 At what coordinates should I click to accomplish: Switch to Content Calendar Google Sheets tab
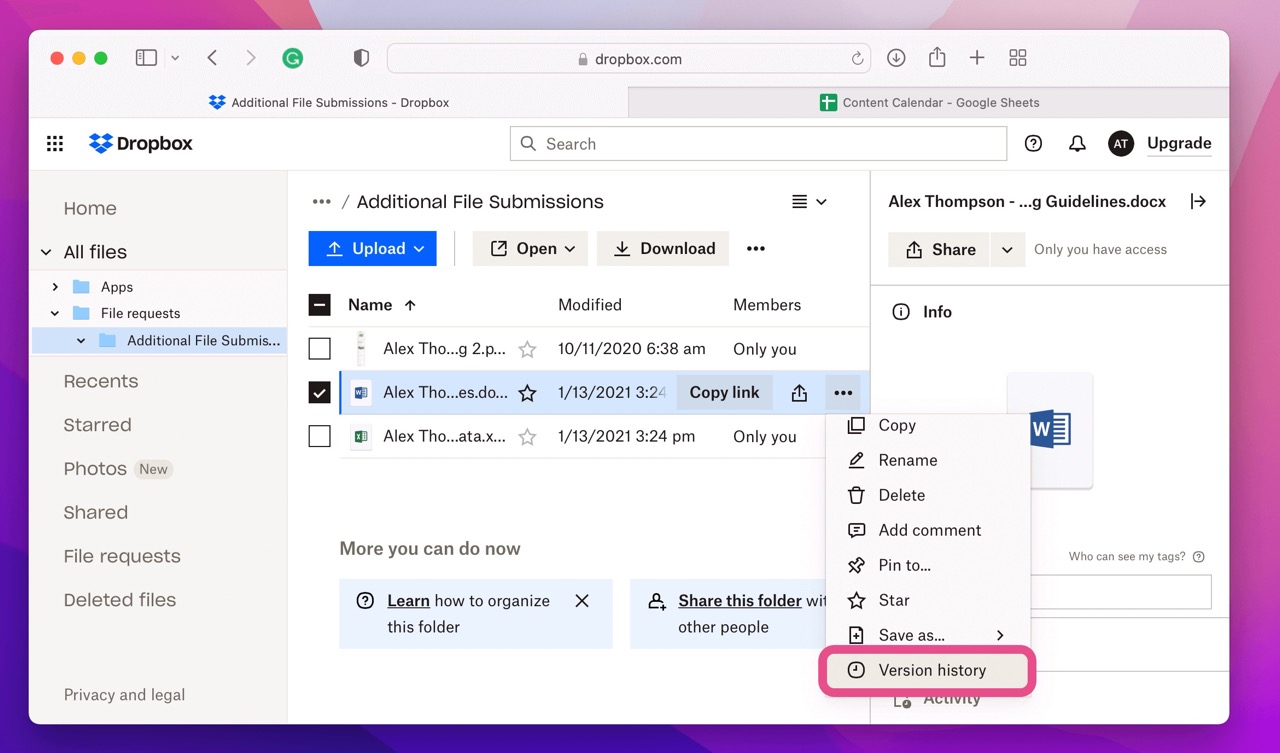[929, 102]
